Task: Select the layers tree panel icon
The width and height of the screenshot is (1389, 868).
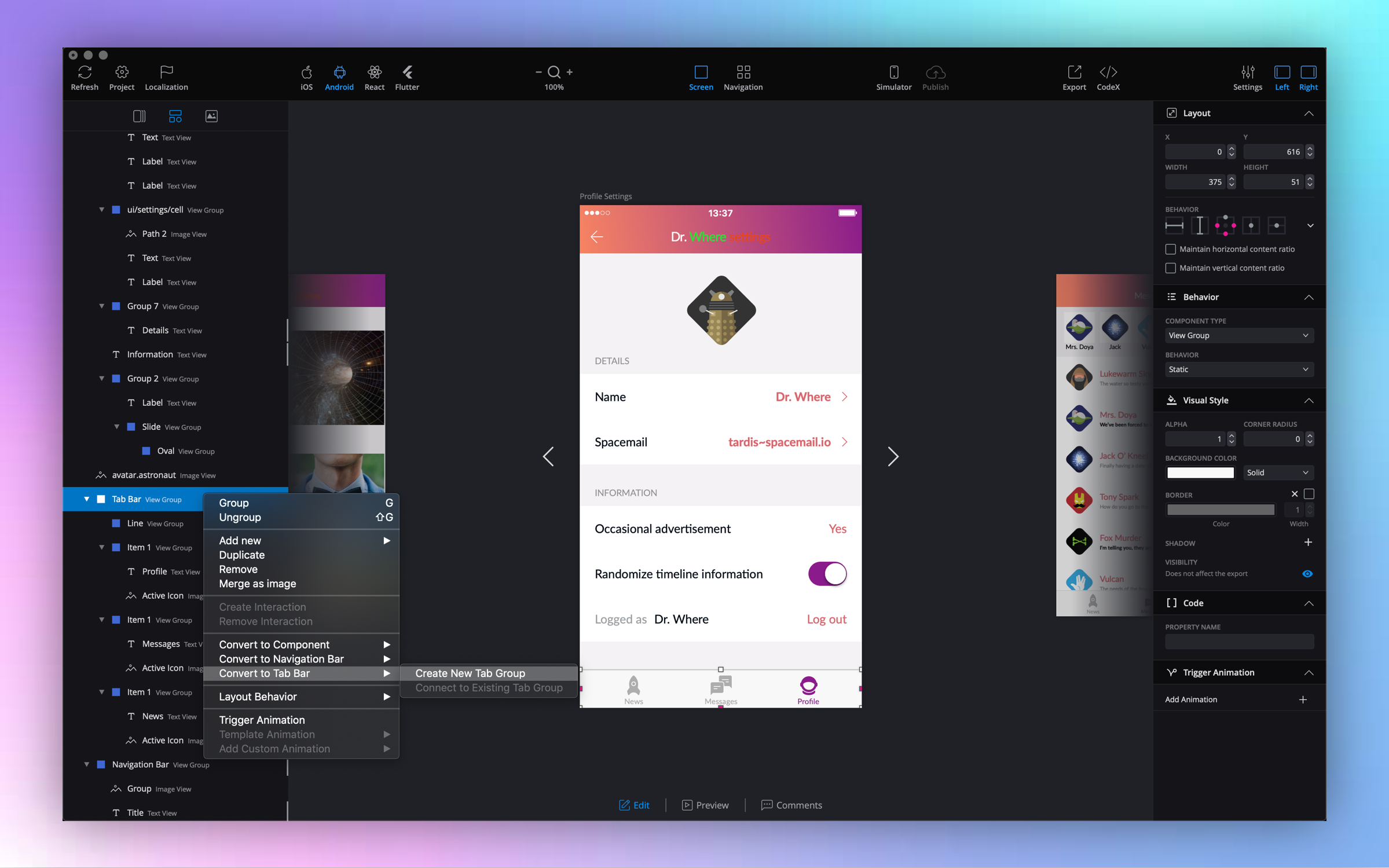Action: click(175, 116)
